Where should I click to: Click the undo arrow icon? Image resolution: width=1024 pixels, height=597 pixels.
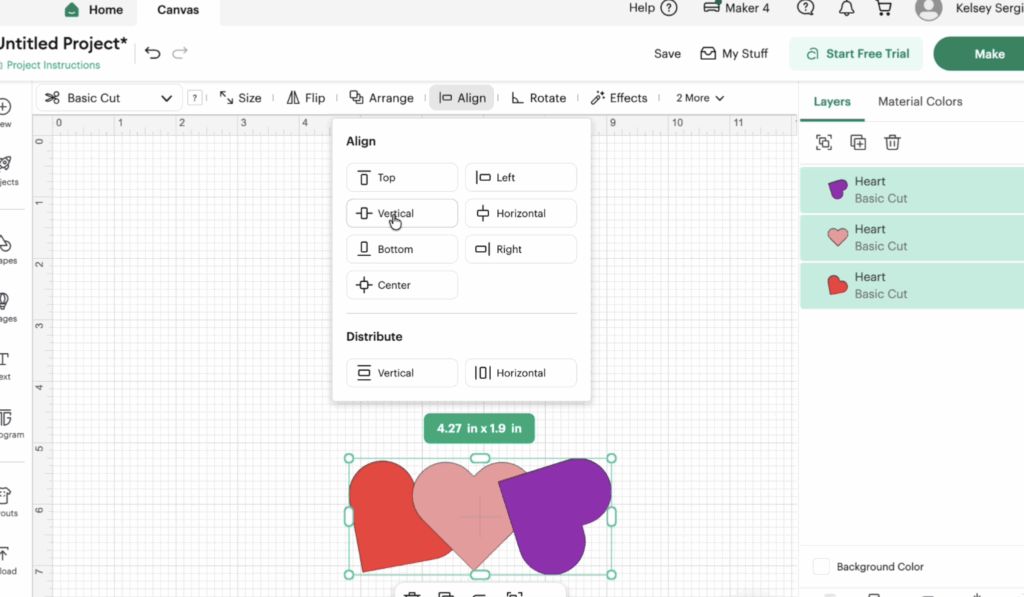(153, 53)
